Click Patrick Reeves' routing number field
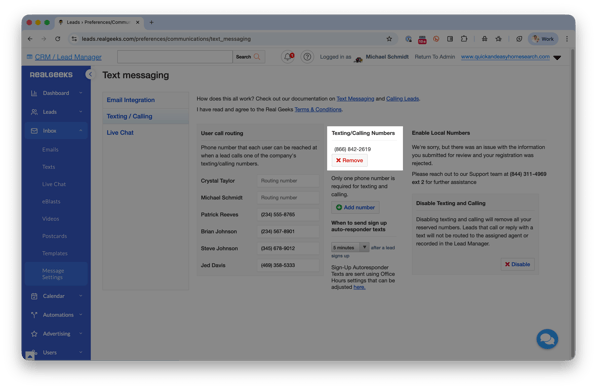The height and width of the screenshot is (389, 597). (288, 214)
